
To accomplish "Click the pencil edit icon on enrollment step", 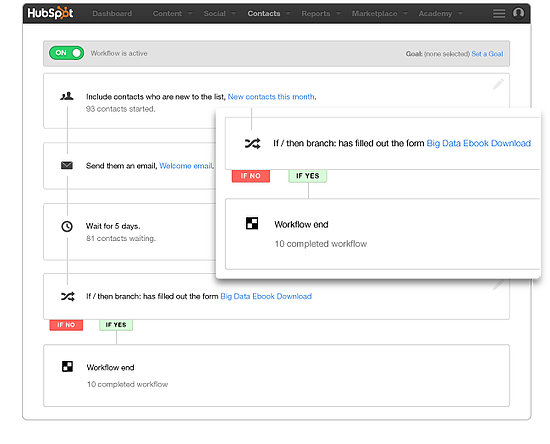I will click(x=498, y=84).
